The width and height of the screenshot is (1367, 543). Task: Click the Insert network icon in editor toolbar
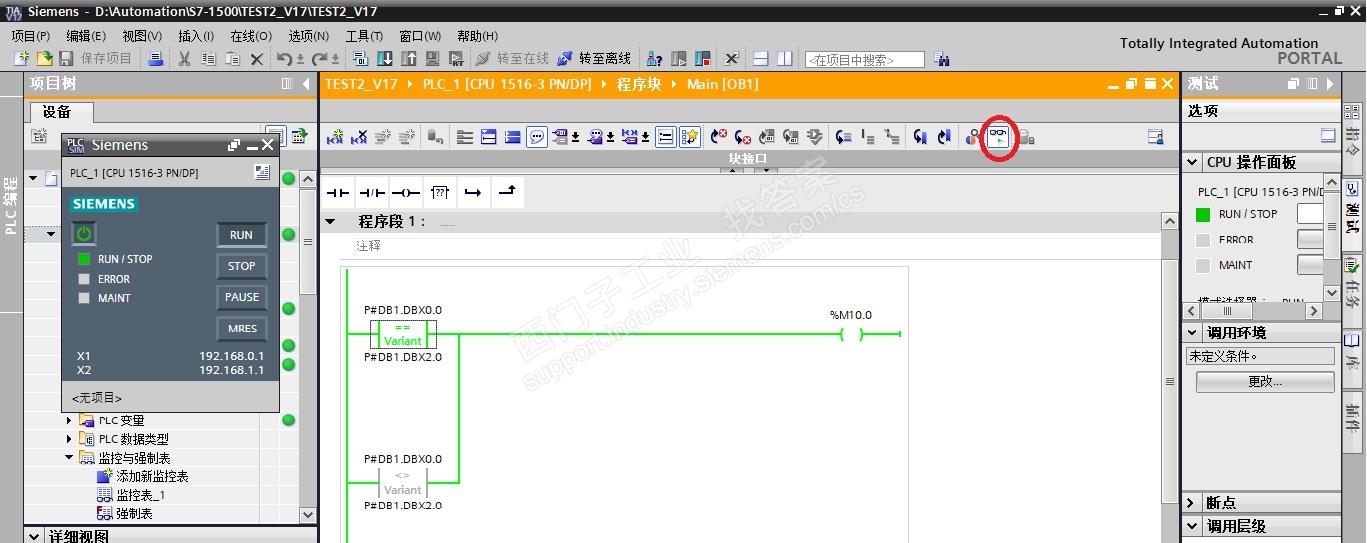tap(335, 137)
